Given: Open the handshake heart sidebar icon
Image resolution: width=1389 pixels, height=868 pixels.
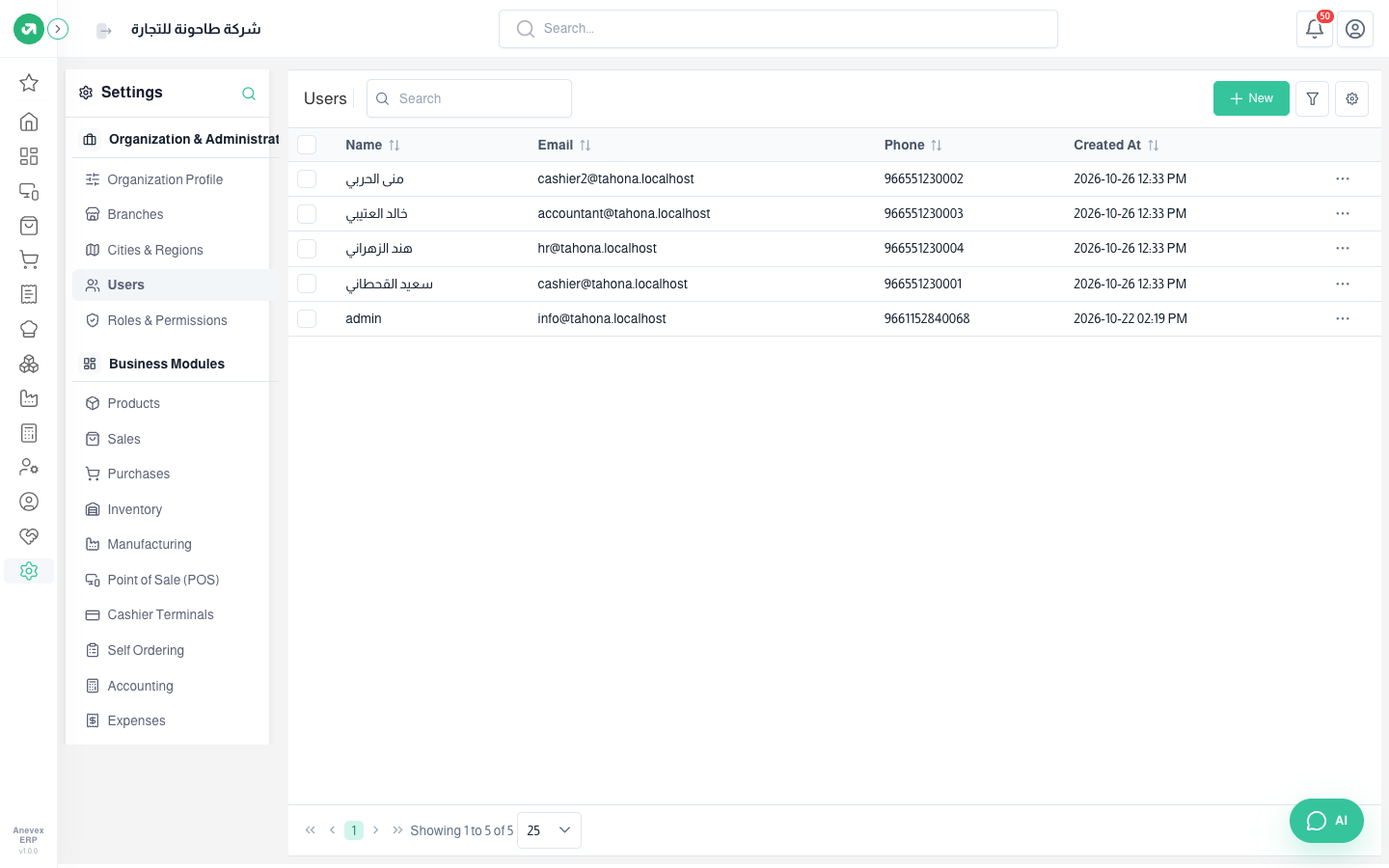Looking at the screenshot, I should pyautogui.click(x=29, y=536).
